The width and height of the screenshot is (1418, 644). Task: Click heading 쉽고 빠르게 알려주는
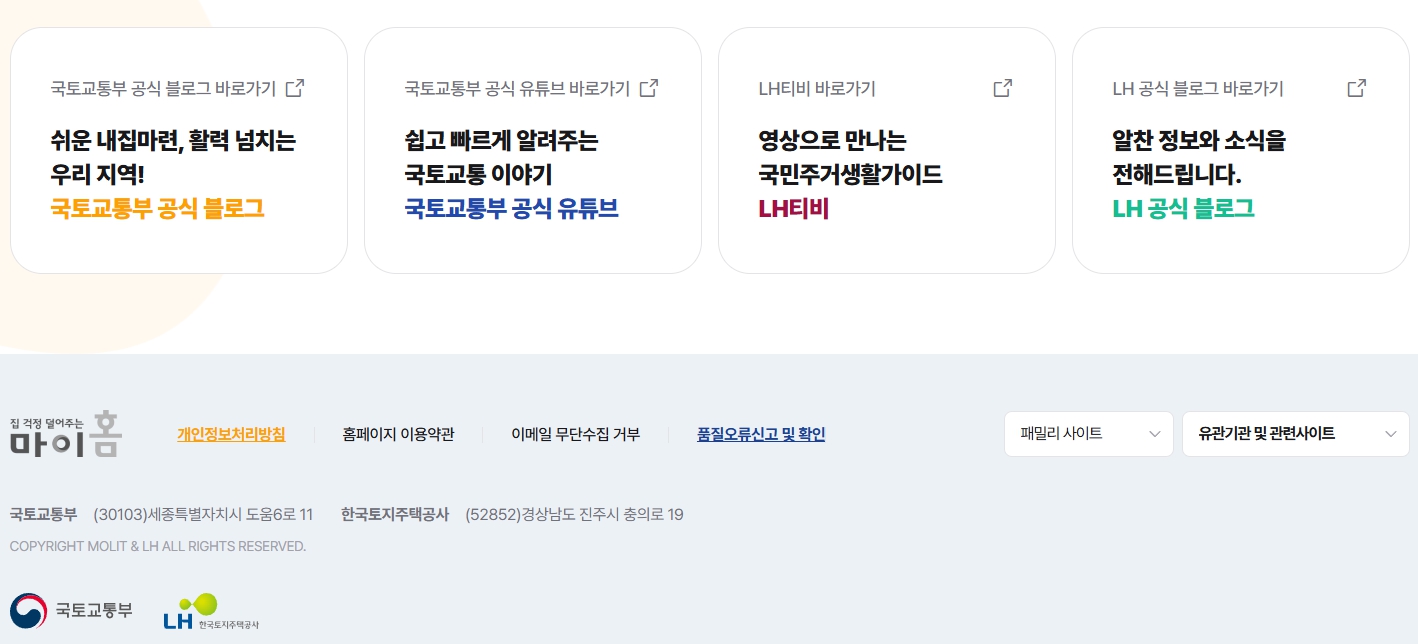click(501, 140)
